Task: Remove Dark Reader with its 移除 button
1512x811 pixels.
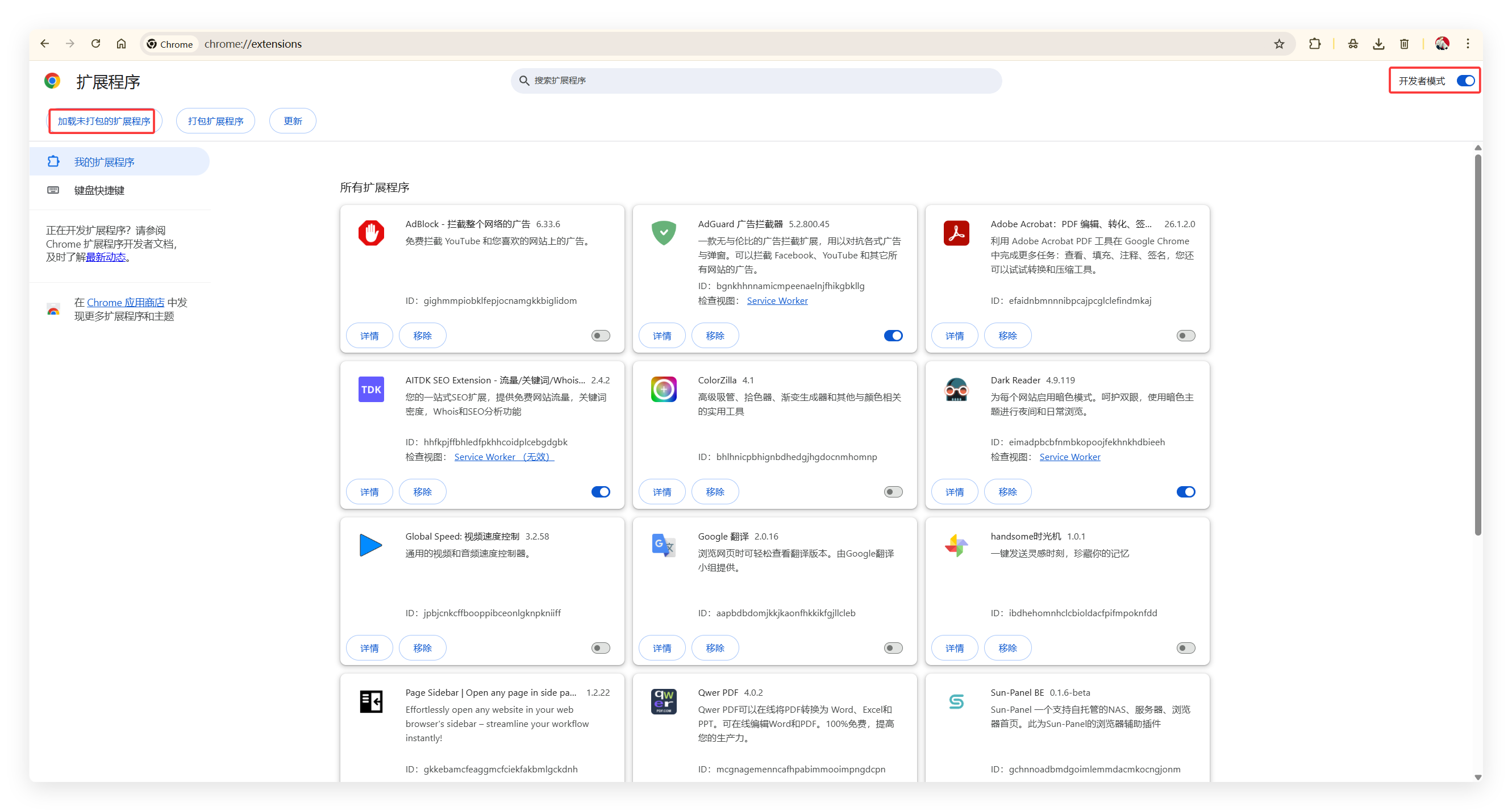Action: point(1007,492)
